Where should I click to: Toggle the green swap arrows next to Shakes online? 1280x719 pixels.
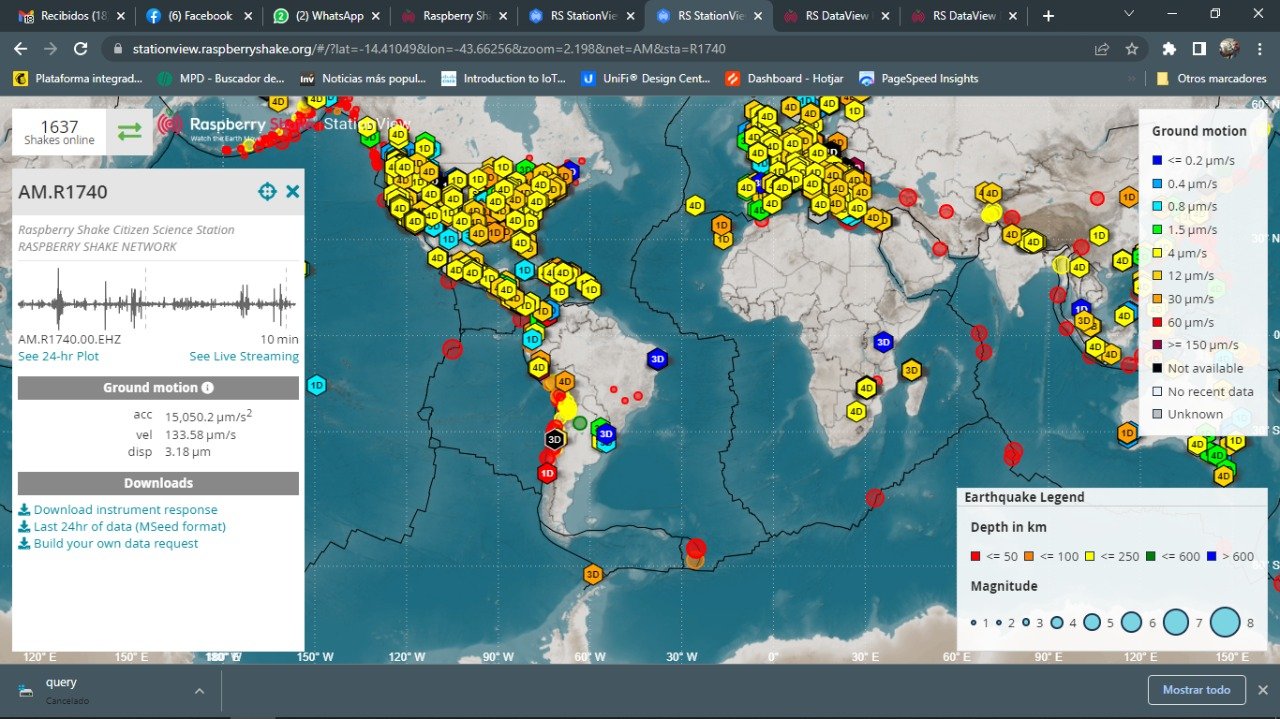point(130,131)
